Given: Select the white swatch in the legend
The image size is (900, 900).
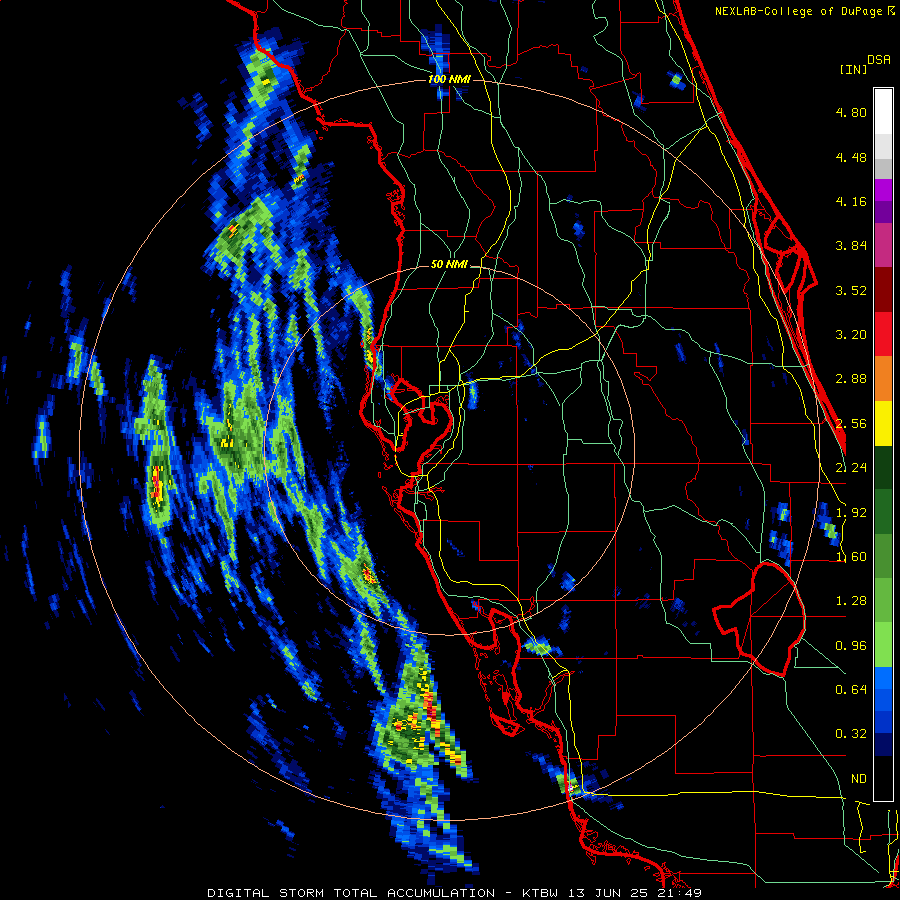Looking at the screenshot, I should point(883,111).
